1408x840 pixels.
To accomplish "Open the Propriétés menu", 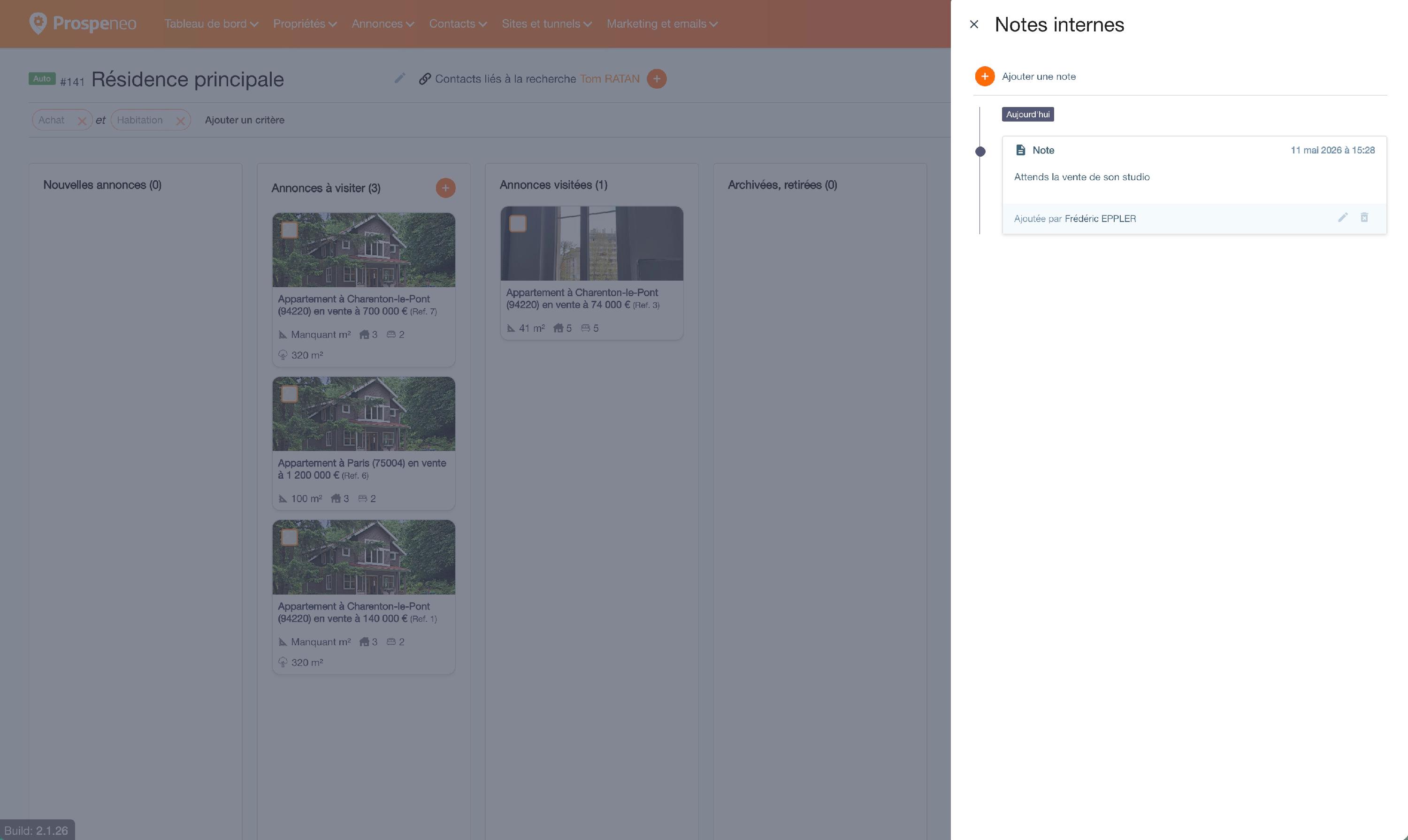I will [305, 24].
